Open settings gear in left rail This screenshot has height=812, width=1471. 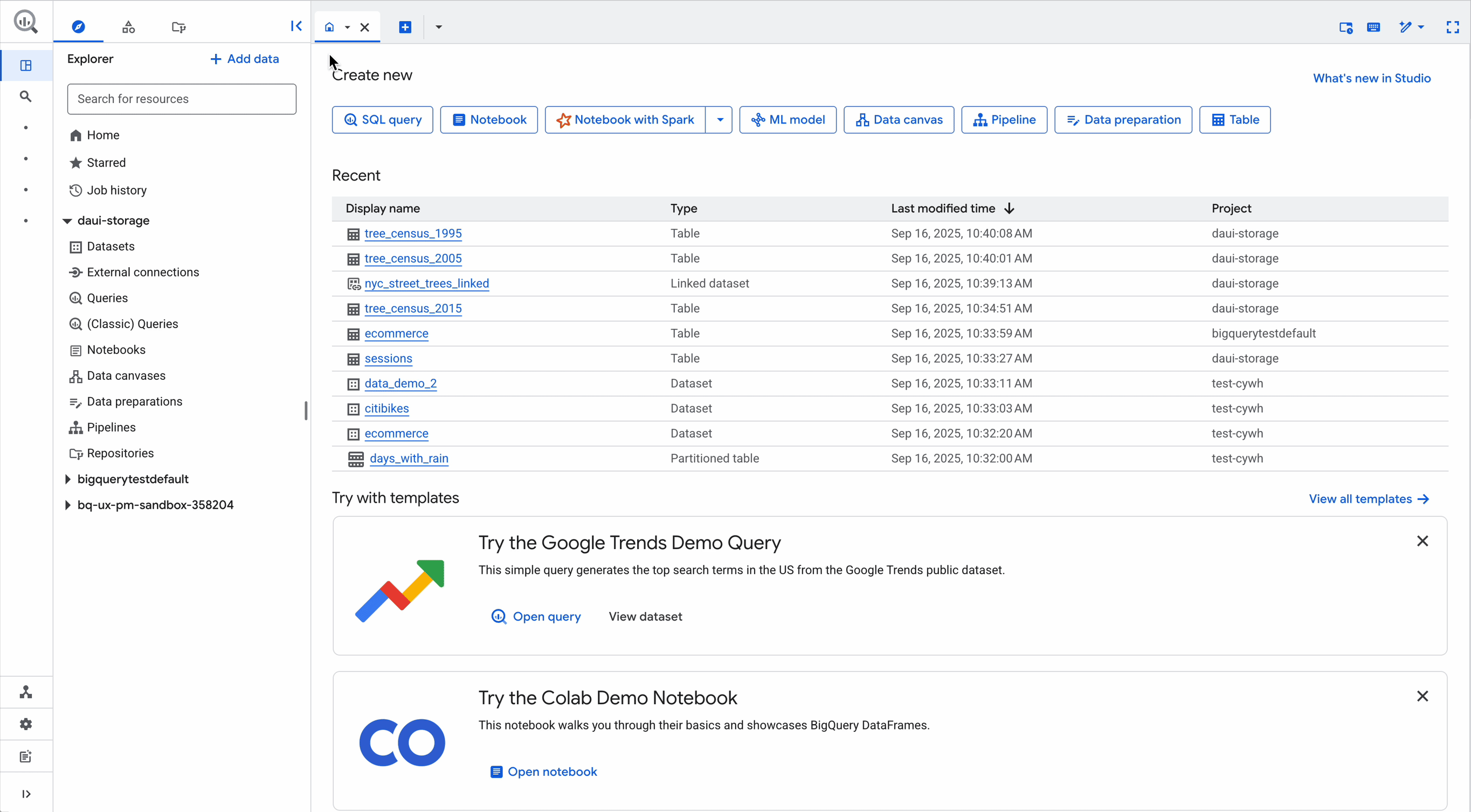pos(26,724)
